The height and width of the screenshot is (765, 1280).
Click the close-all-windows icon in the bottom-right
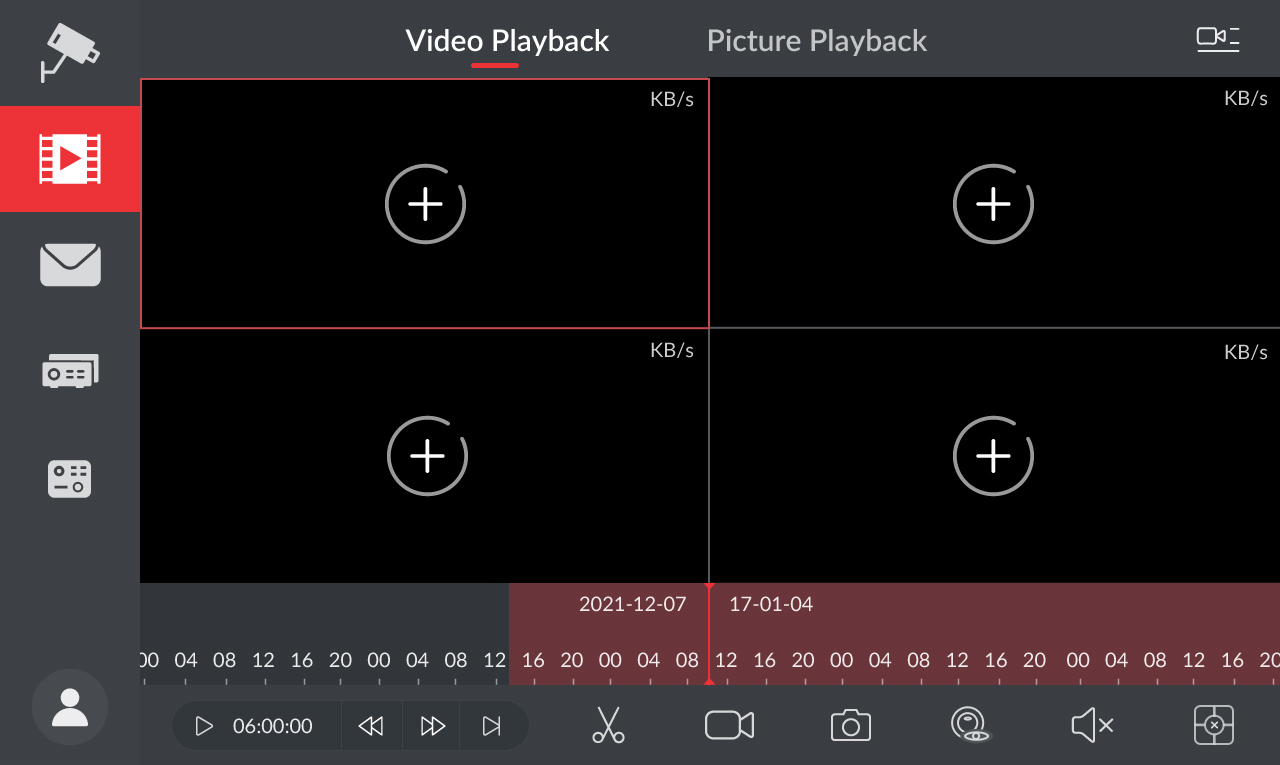pos(1214,725)
